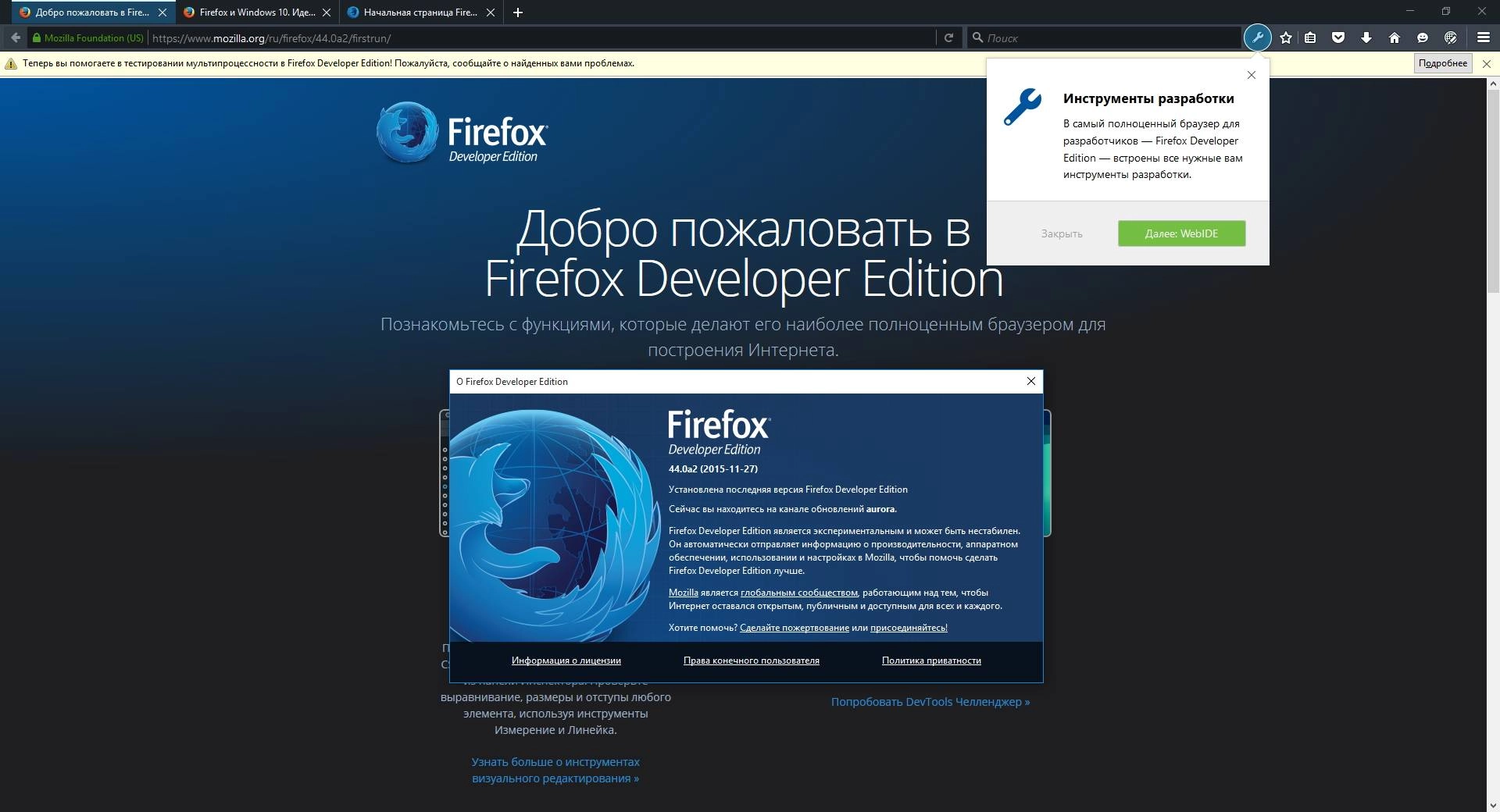The image size is (1500, 812).
Task: Open a new tab with plus button
Action: click(x=518, y=12)
